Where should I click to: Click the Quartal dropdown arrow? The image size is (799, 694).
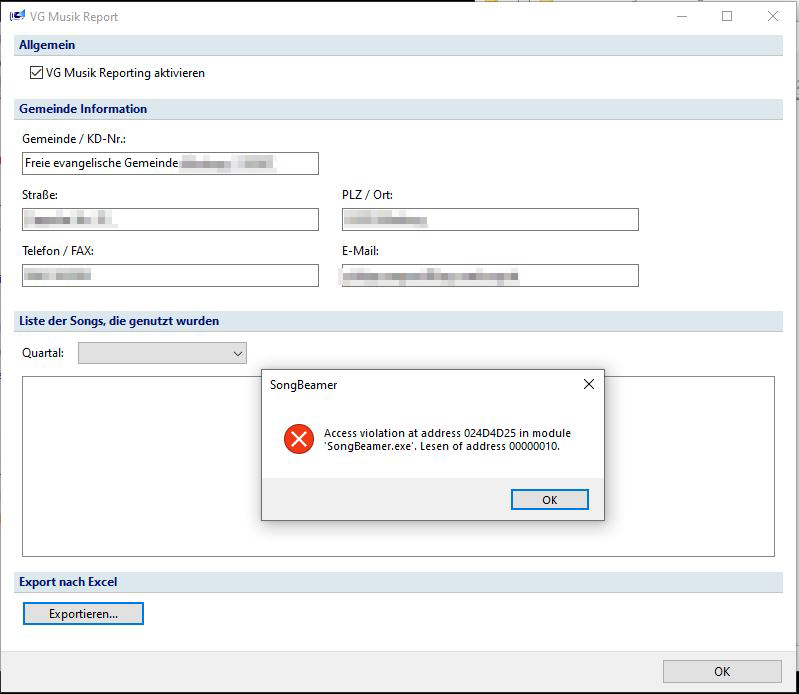point(237,354)
